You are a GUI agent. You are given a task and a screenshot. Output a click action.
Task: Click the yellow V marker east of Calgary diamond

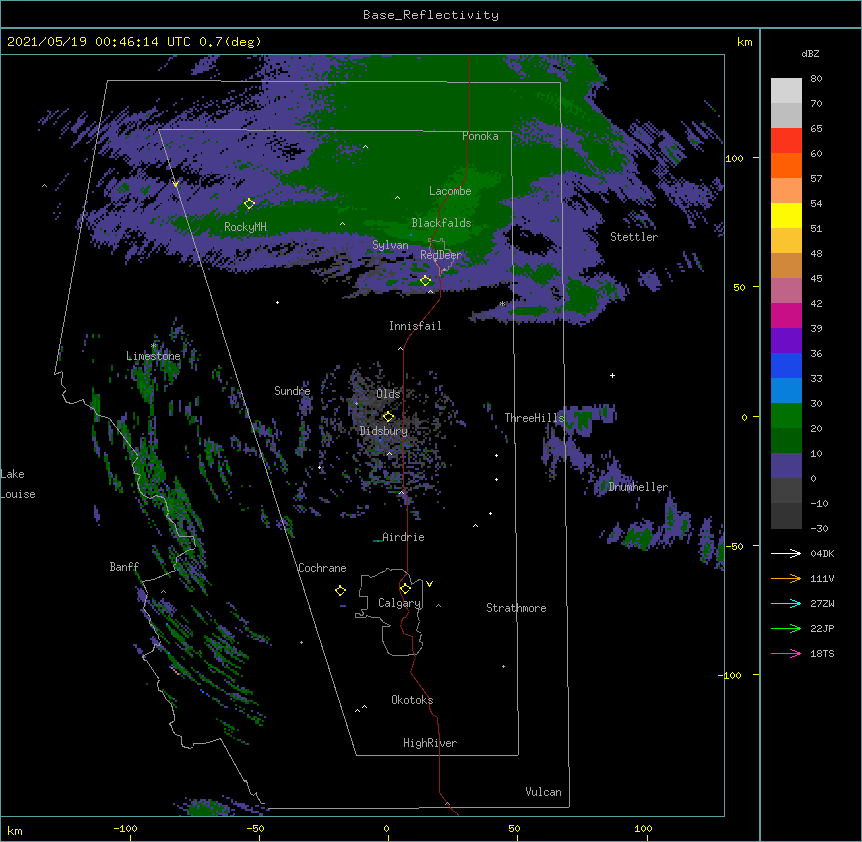point(429,584)
